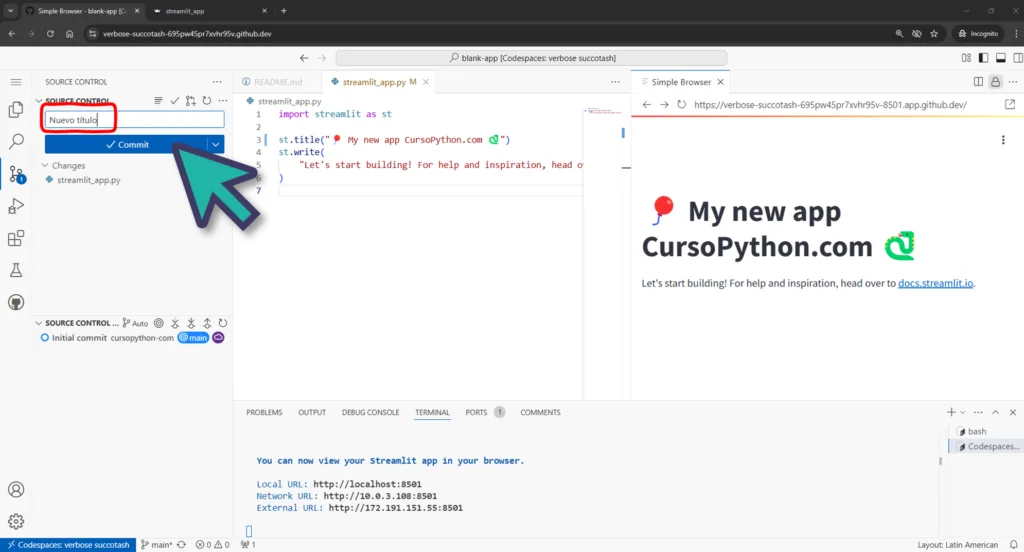1024x552 pixels.
Task: Open the Testing flask icon view
Action: pyautogui.click(x=16, y=270)
